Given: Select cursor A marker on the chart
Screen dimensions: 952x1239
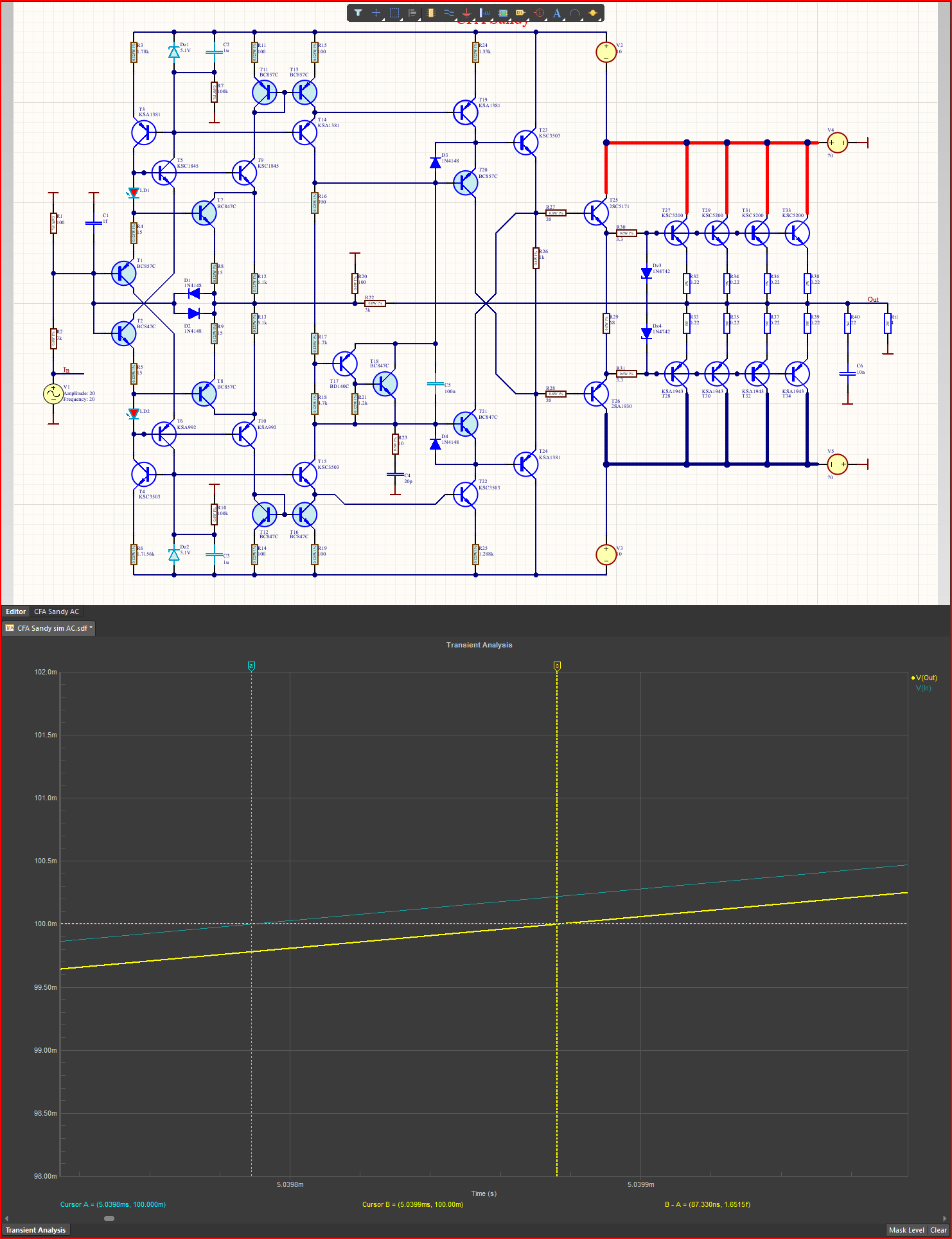Looking at the screenshot, I should click(252, 666).
